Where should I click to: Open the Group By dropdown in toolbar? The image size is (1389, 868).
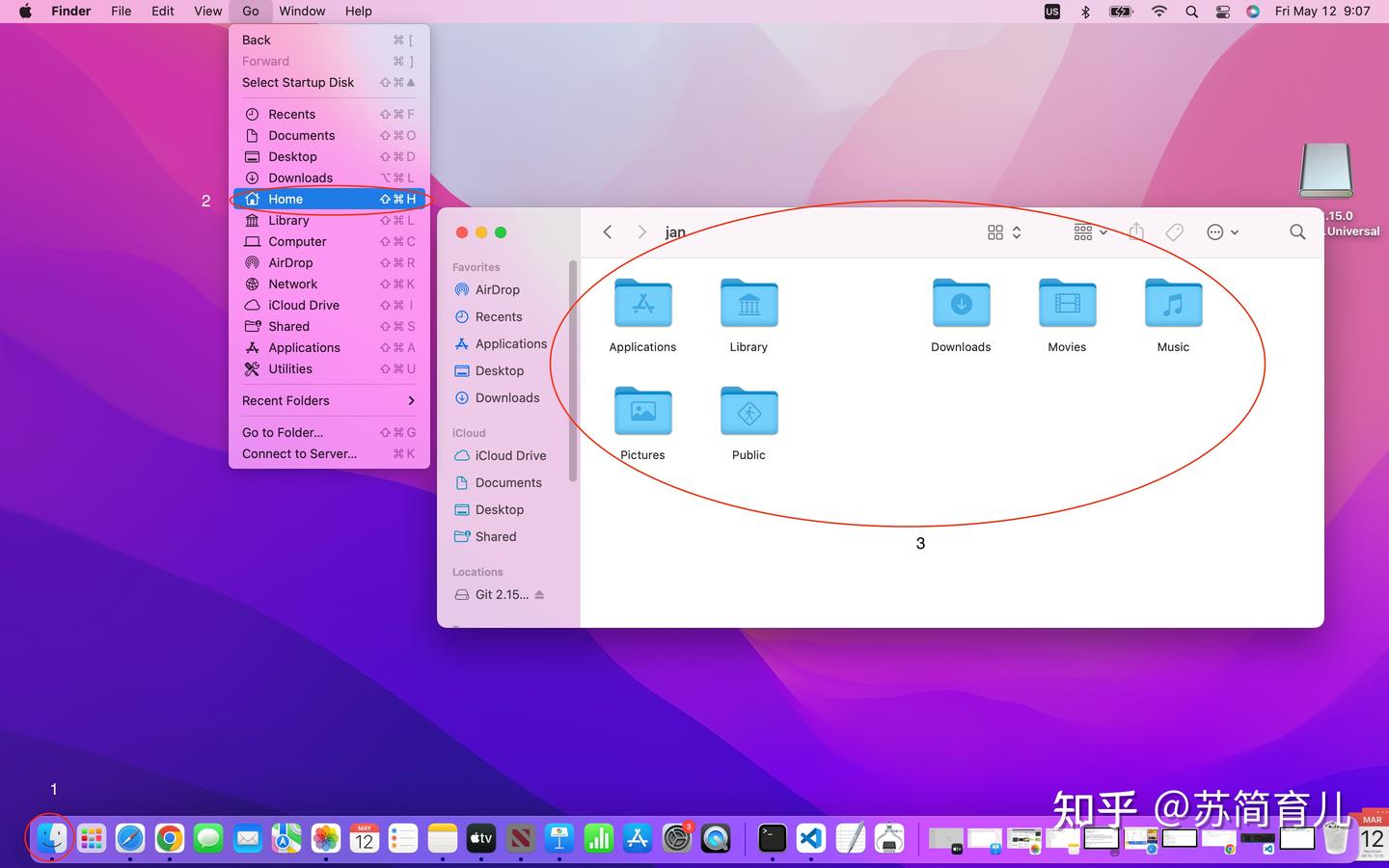pos(1090,232)
